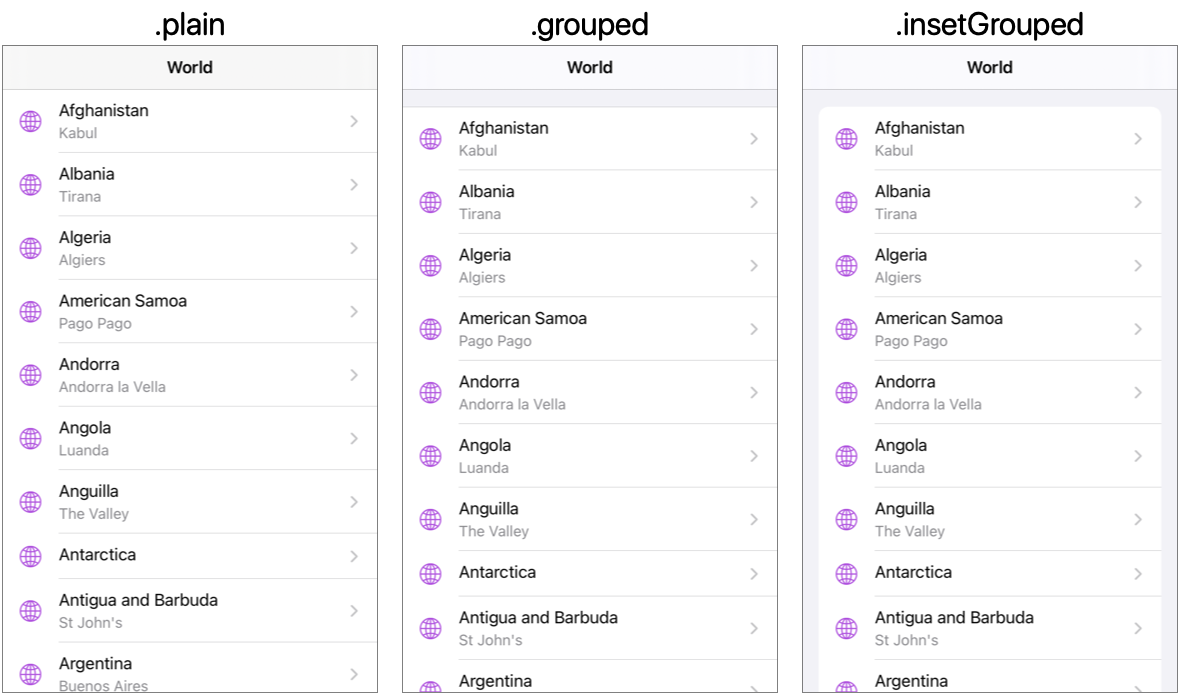
Task: Click chevron on Andorra row in insetGrouped list
Action: [1138, 393]
